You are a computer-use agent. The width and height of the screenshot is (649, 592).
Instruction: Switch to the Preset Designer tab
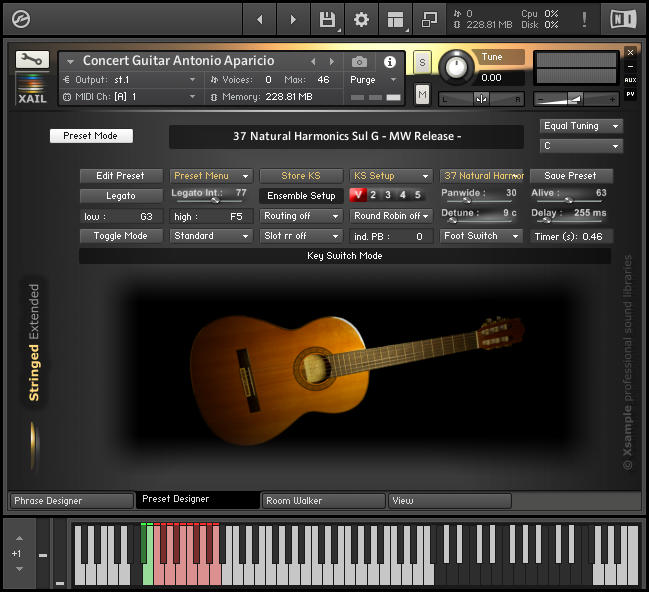tap(198, 500)
